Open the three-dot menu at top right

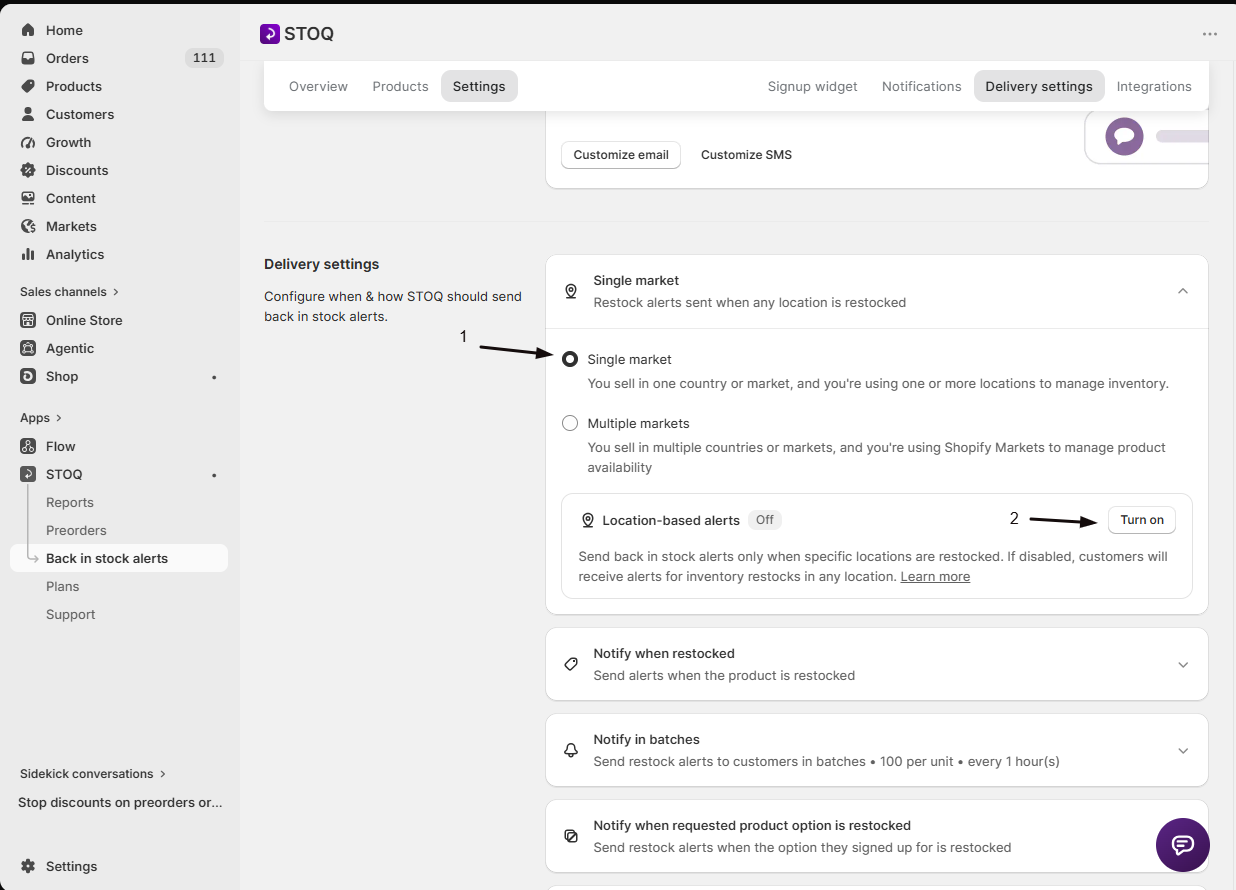(x=1210, y=34)
